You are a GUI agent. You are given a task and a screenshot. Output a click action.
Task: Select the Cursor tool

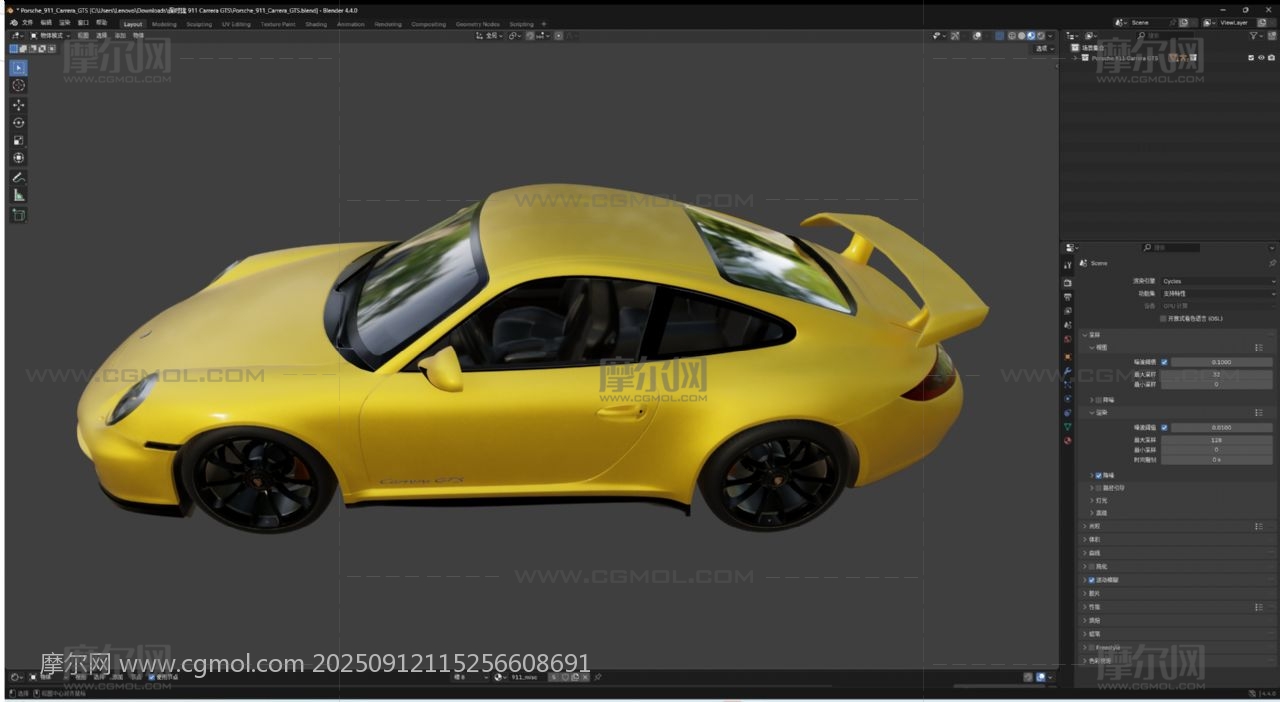coord(19,86)
